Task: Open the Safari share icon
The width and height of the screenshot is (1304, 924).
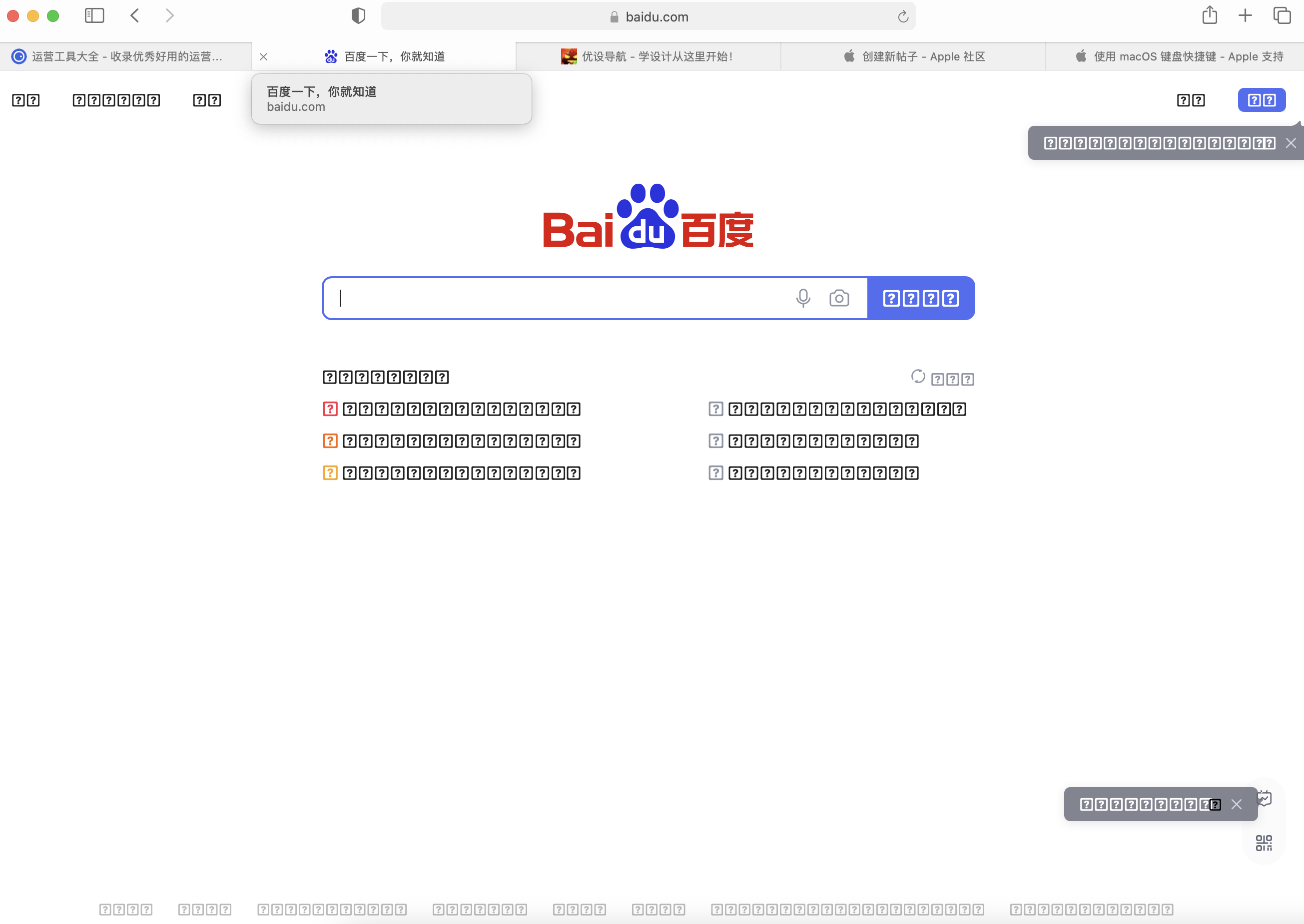Action: [x=1210, y=15]
